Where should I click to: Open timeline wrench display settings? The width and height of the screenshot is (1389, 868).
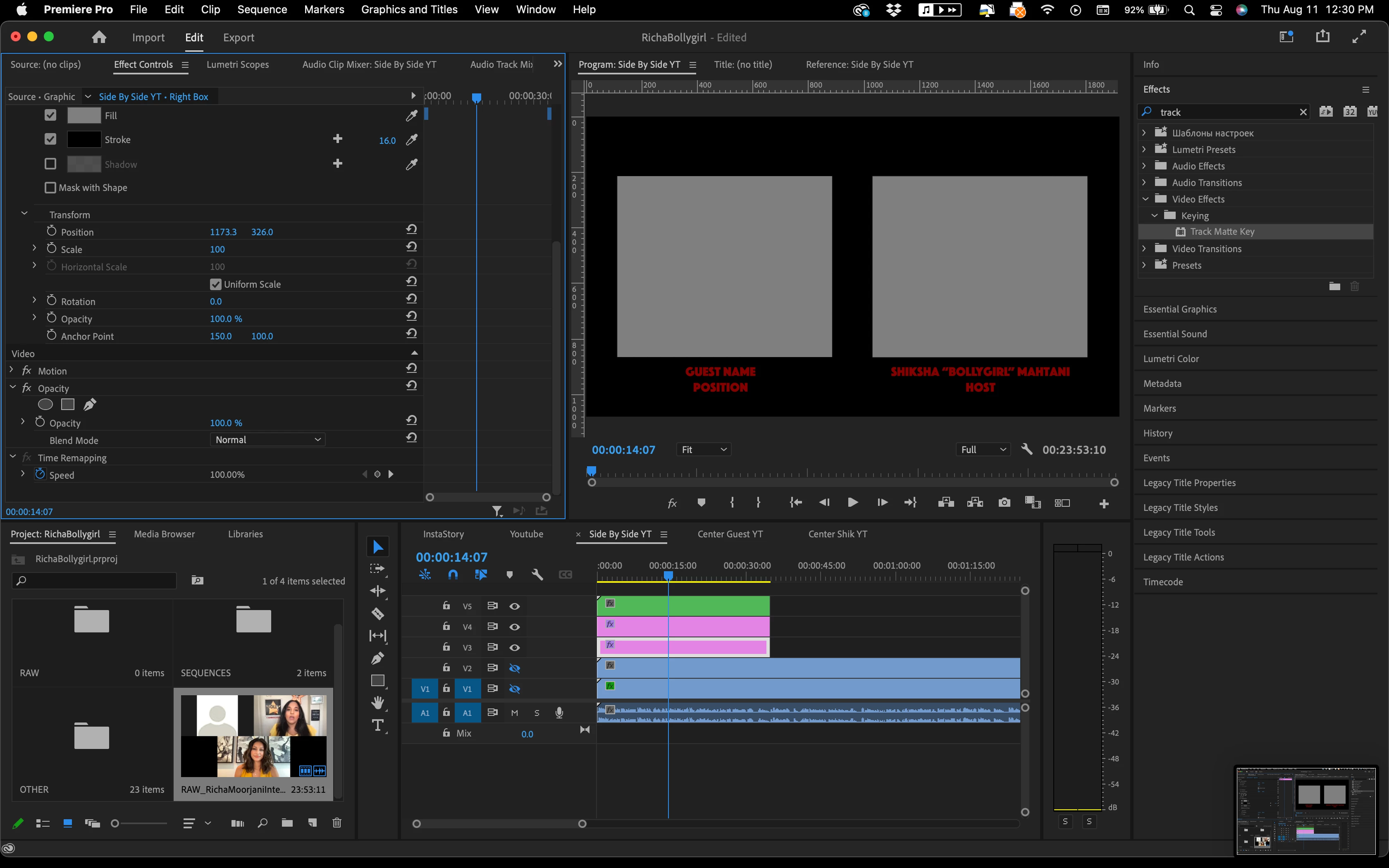pos(537,575)
